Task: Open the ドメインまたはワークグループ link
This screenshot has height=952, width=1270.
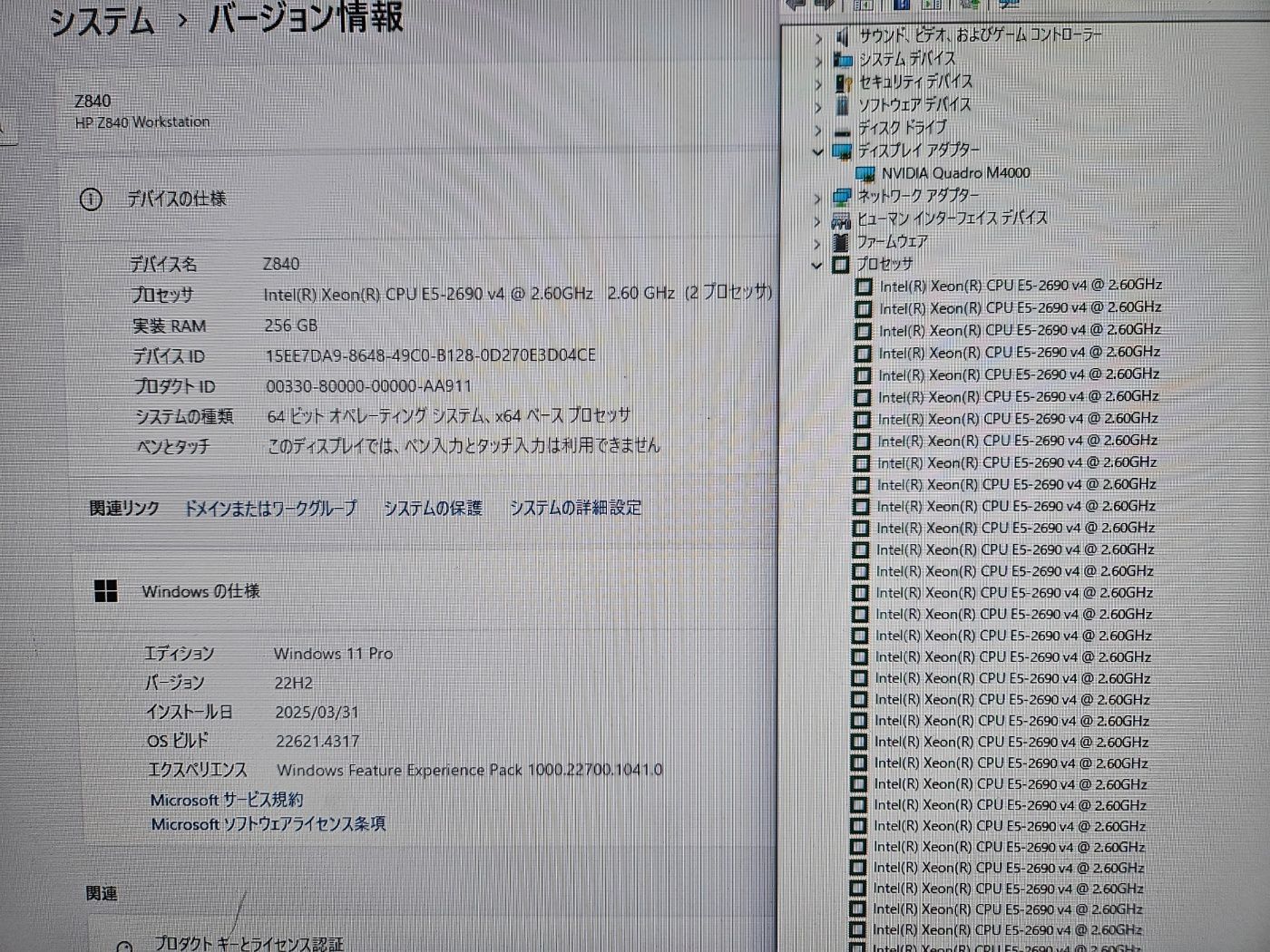Action: 270,509
